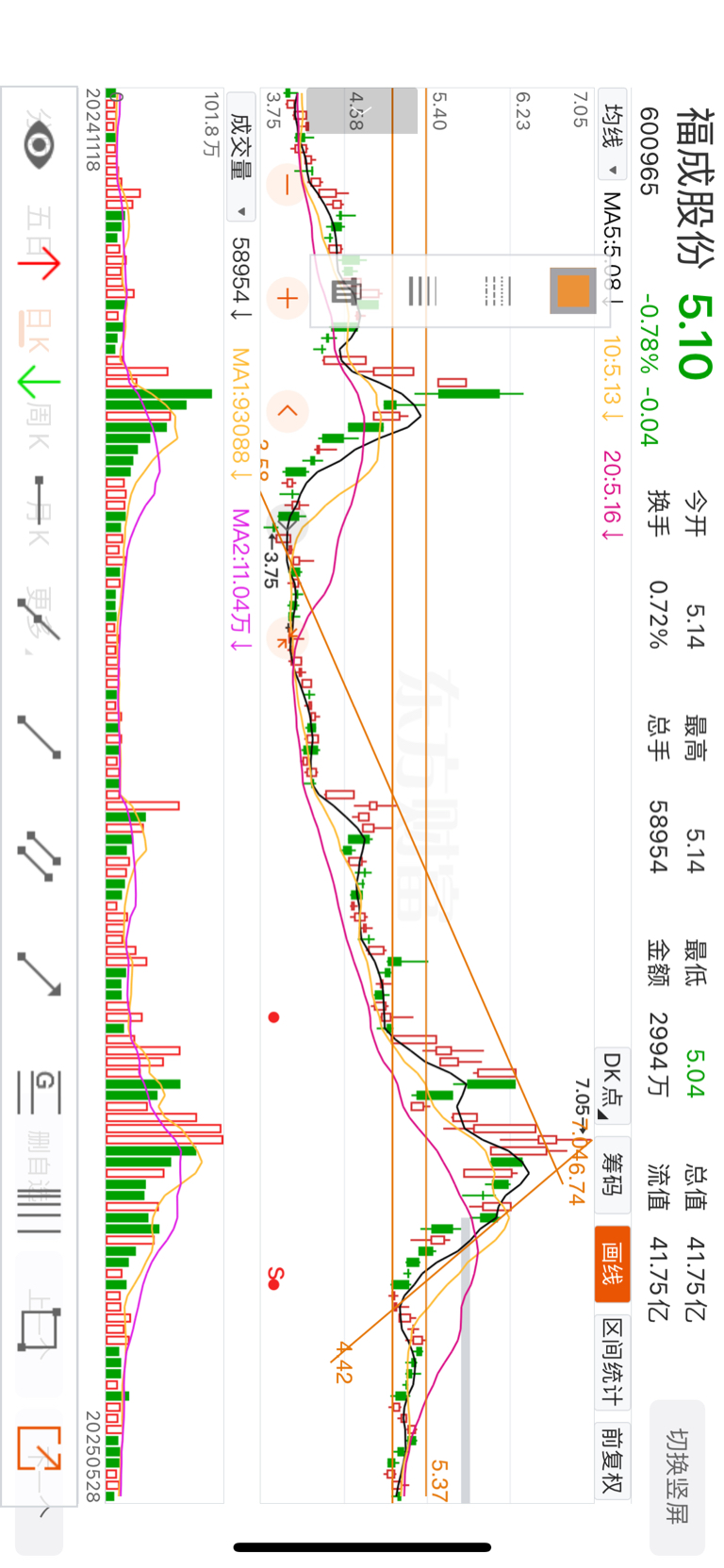
Task: Select the equal-spacing vertical lines tool
Action: pos(39,1212)
